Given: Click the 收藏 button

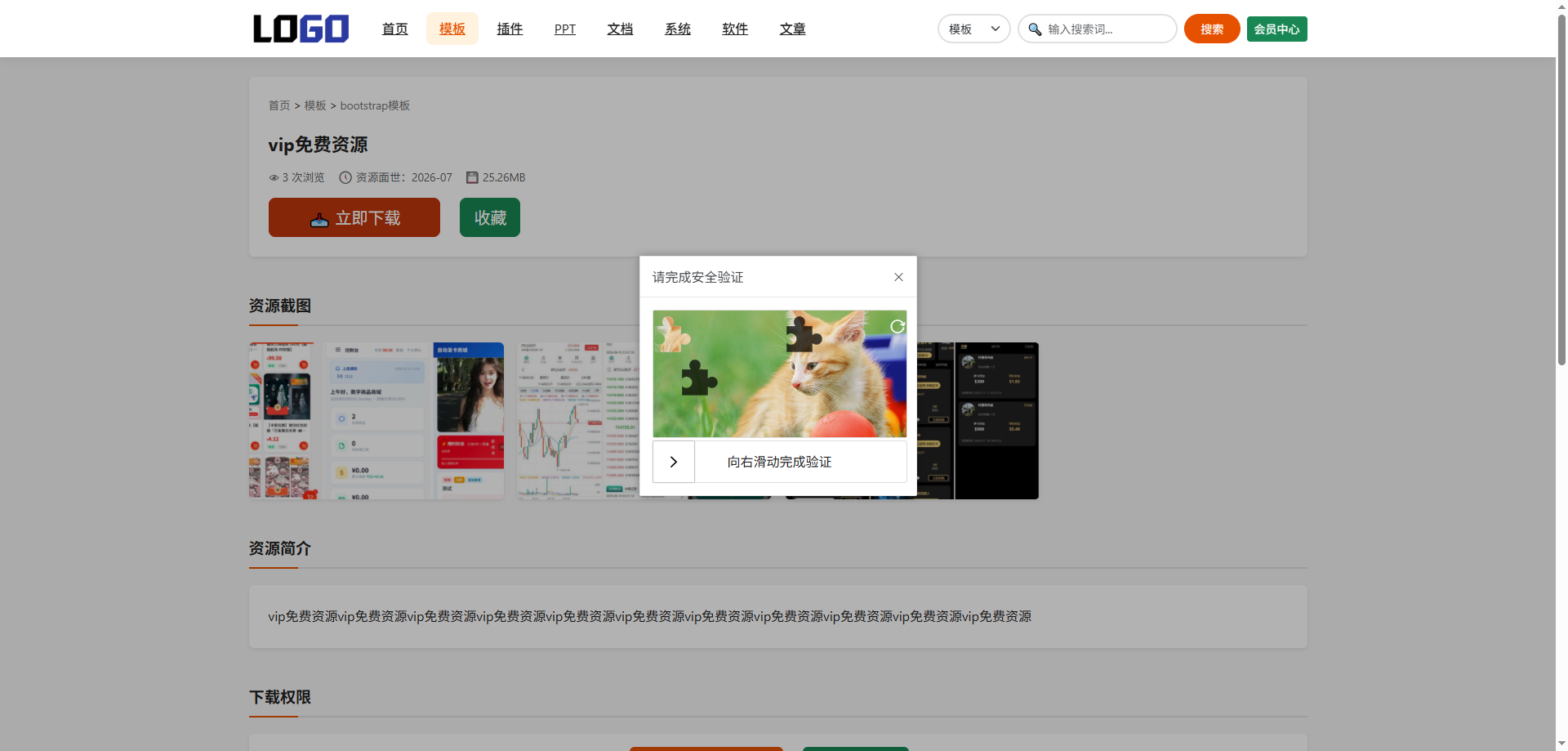Looking at the screenshot, I should pyautogui.click(x=490, y=217).
